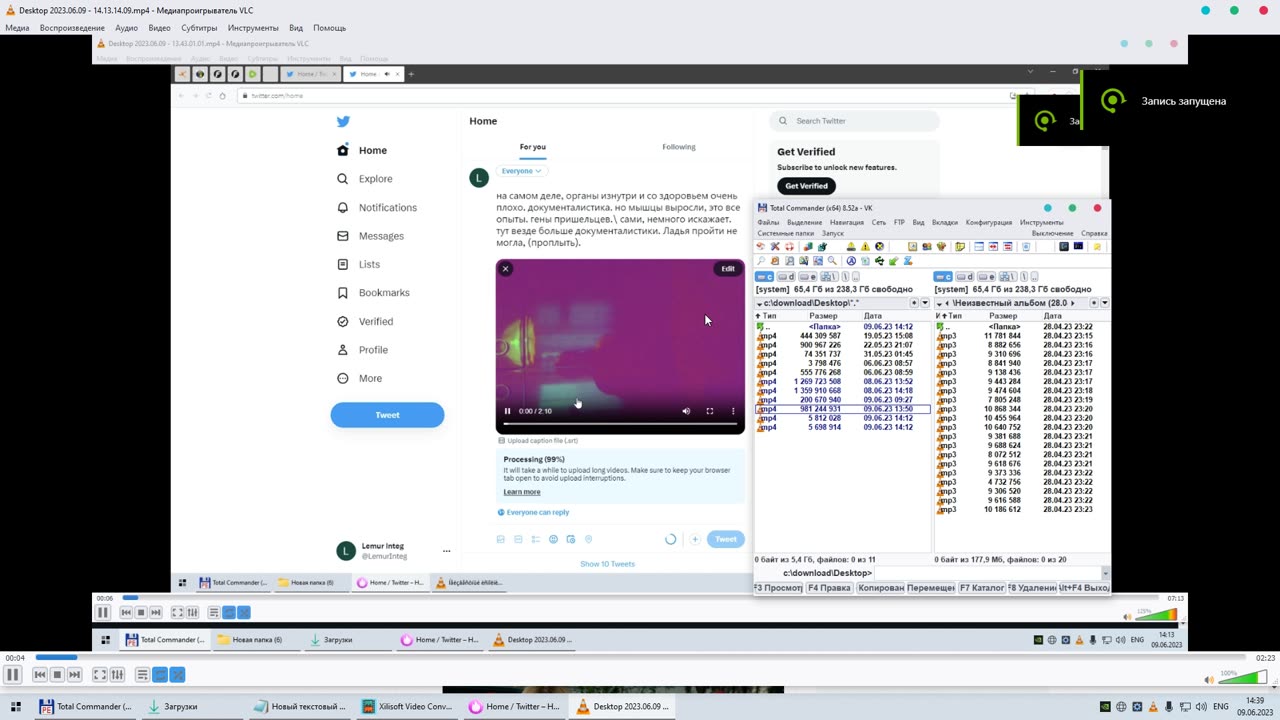Remove the attached video with X button
The width and height of the screenshot is (1280, 720).
506,269
